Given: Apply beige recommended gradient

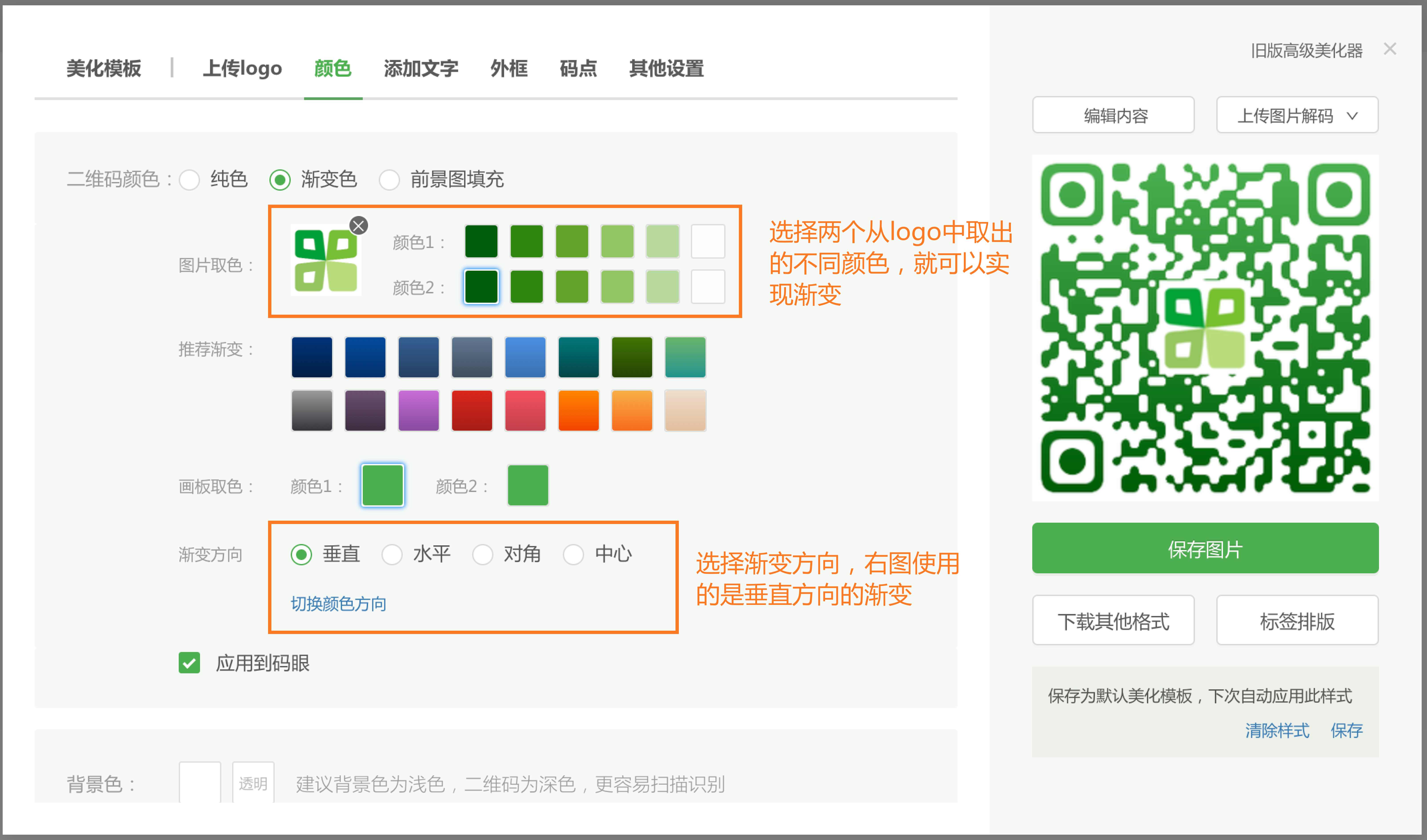Looking at the screenshot, I should [685, 410].
